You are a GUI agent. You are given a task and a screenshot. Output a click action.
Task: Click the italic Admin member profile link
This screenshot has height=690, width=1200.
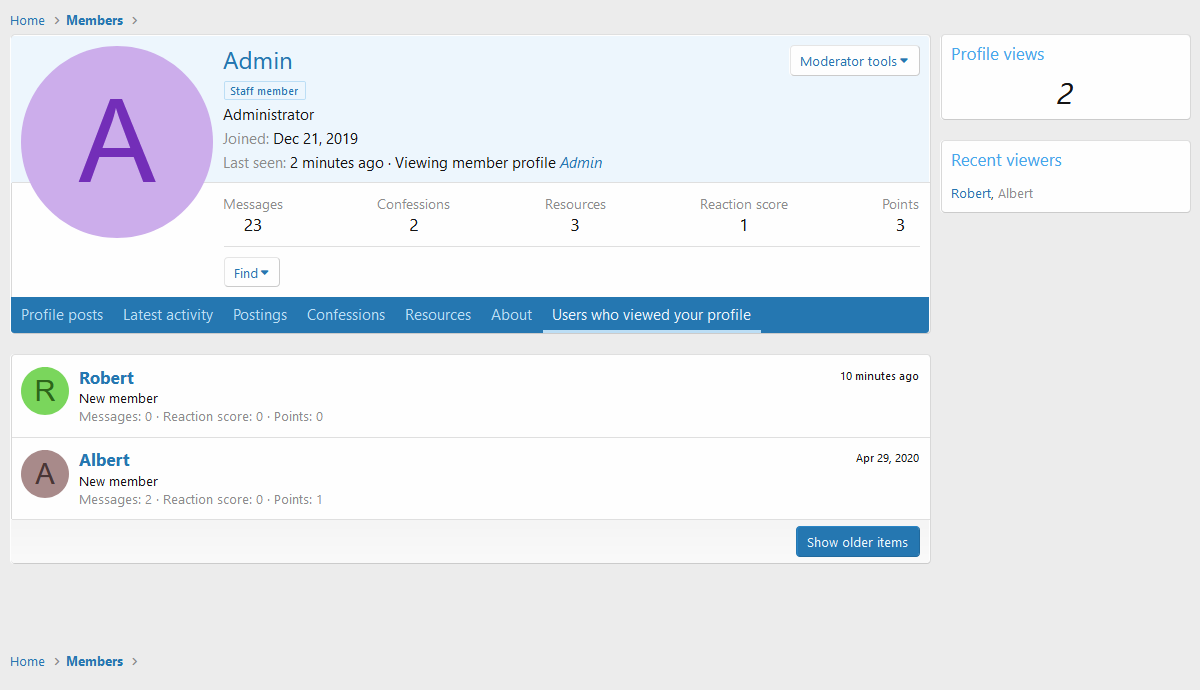click(581, 163)
